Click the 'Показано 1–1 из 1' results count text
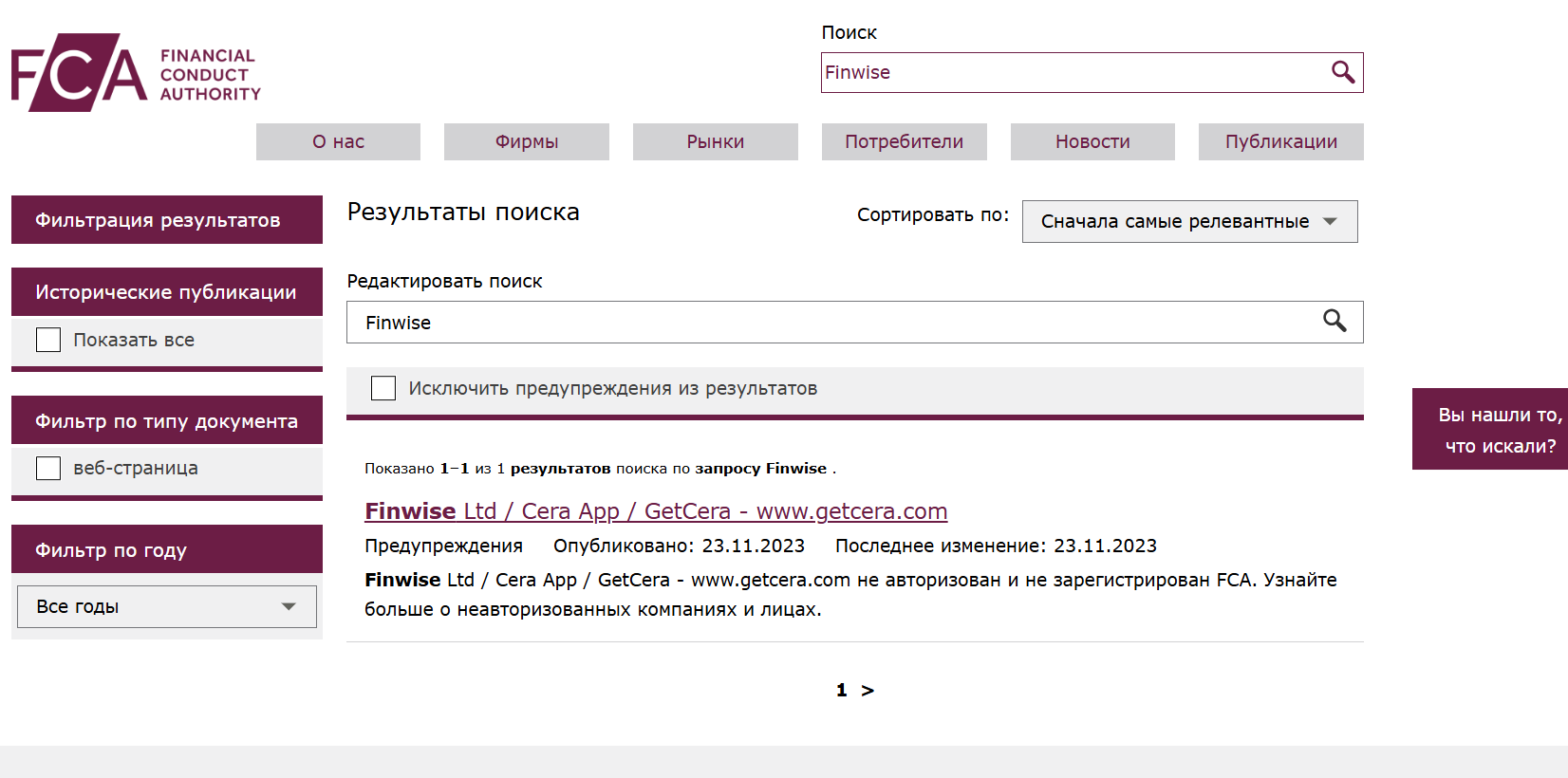The height and width of the screenshot is (778, 1568). [435, 469]
